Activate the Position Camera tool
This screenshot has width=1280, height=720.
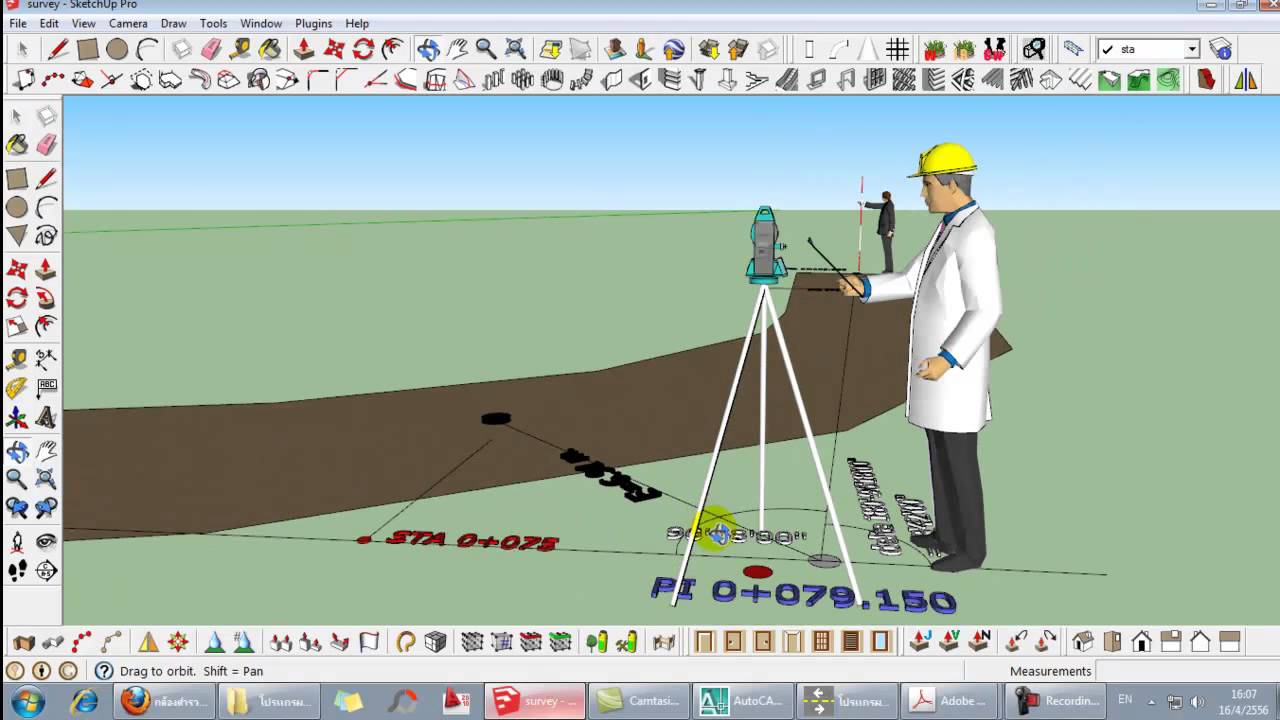pyautogui.click(x=17, y=542)
